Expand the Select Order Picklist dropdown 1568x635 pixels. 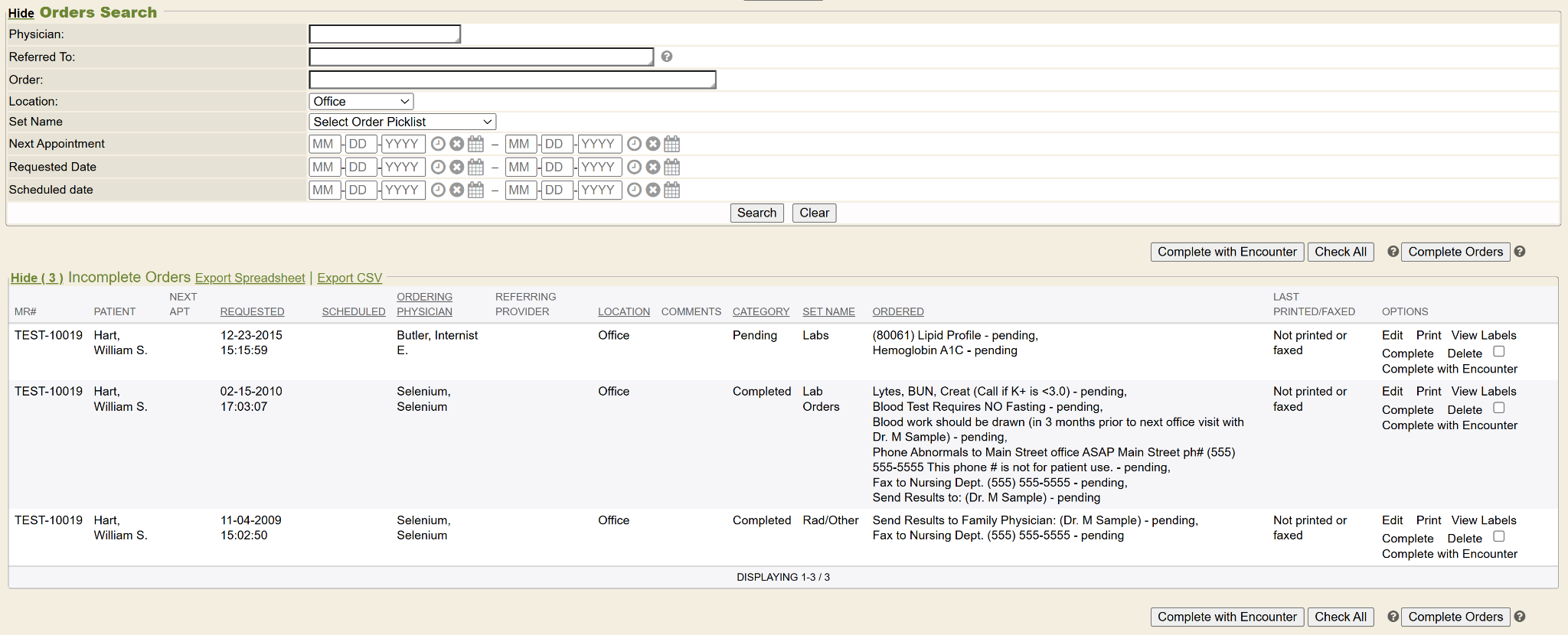point(402,122)
